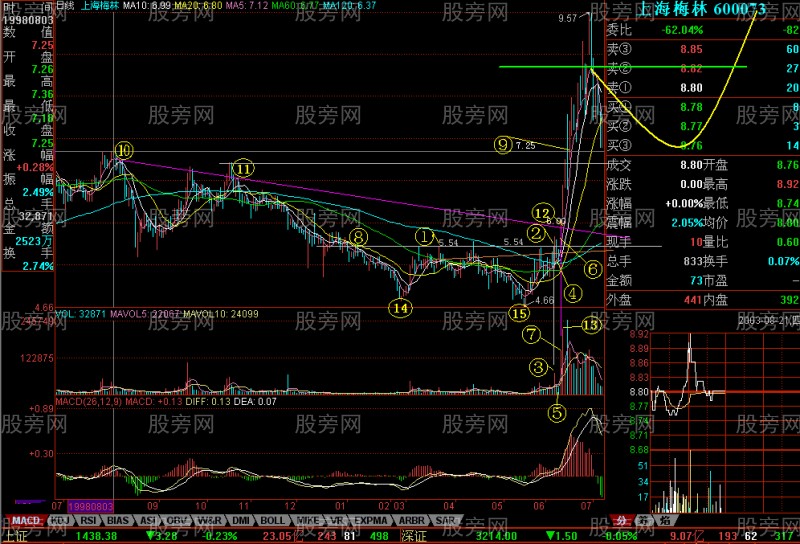This screenshot has width=800, height=544.
Task: Open the ARBR indicator tab
Action: 411,521
